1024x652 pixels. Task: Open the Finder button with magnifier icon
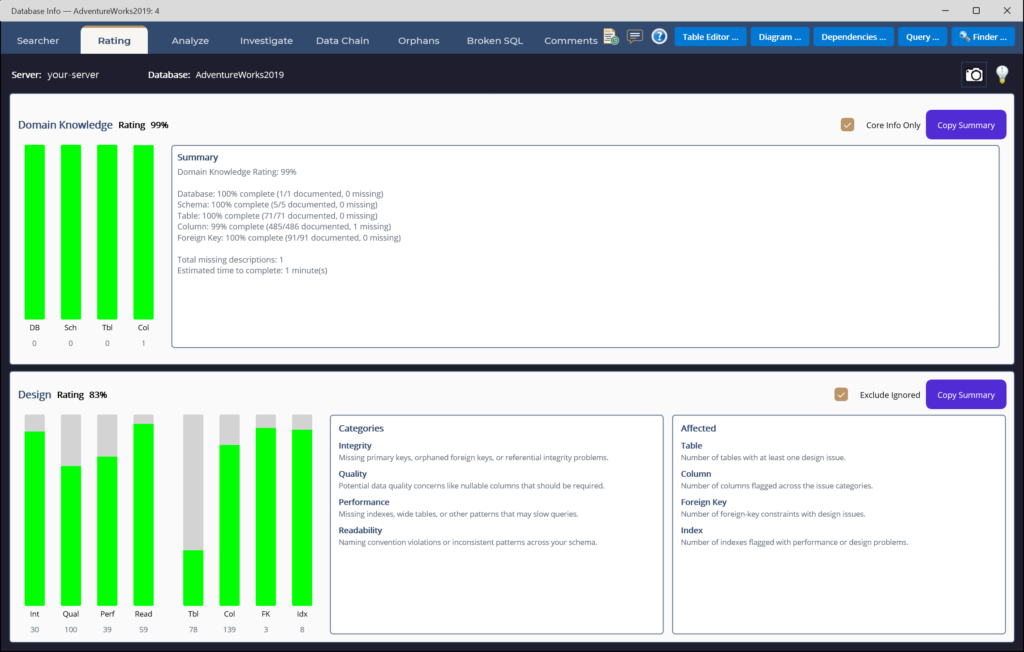click(983, 37)
